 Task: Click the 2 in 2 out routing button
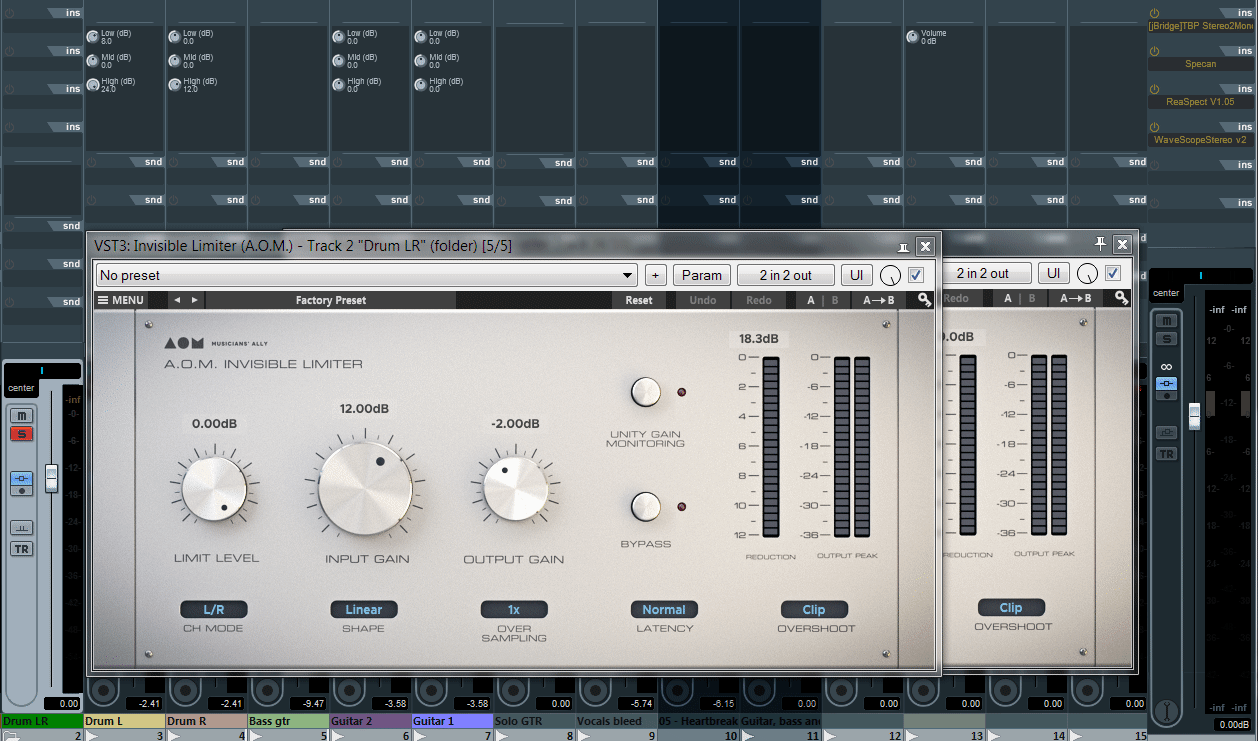click(785, 275)
